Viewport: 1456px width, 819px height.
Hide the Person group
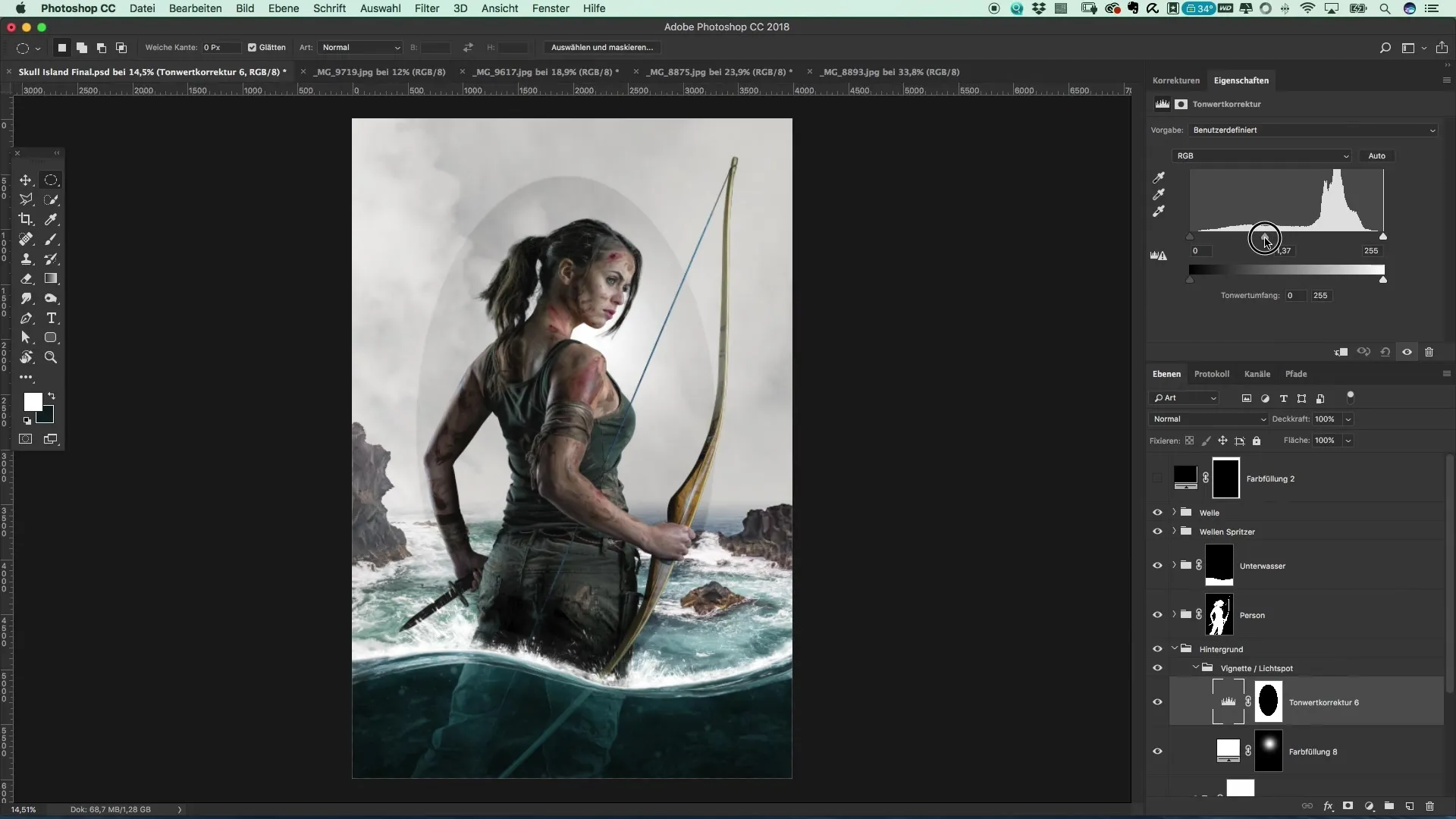[1157, 615]
